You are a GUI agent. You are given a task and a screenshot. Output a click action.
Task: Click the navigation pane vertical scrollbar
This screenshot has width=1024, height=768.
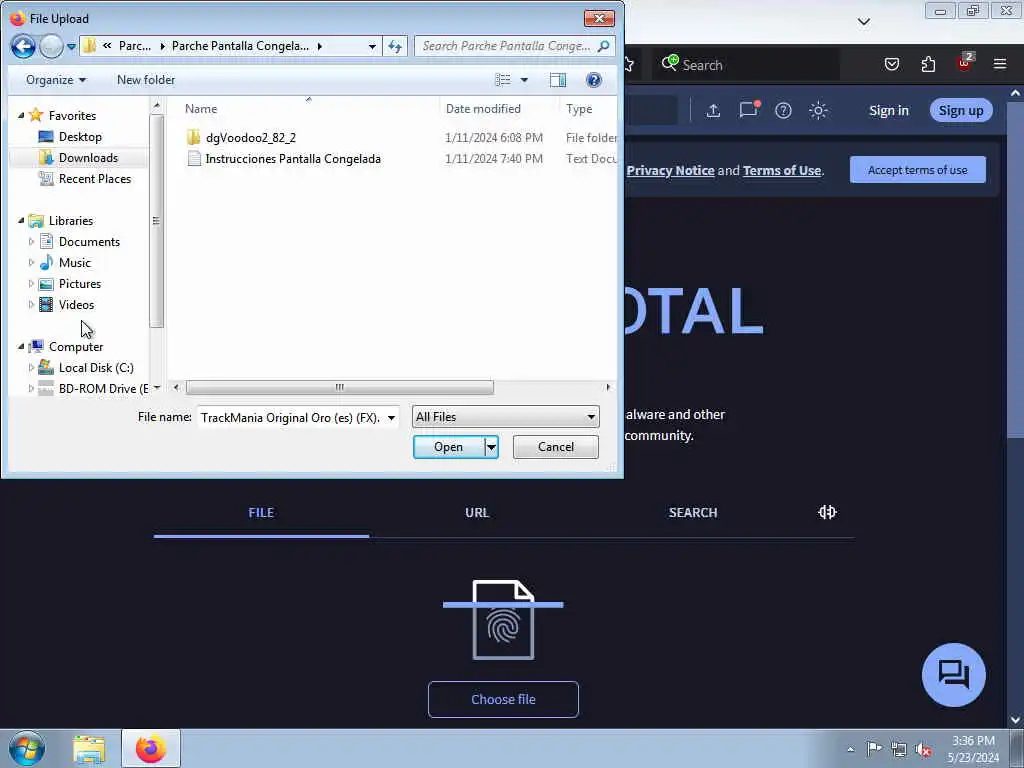pyautogui.click(x=155, y=221)
